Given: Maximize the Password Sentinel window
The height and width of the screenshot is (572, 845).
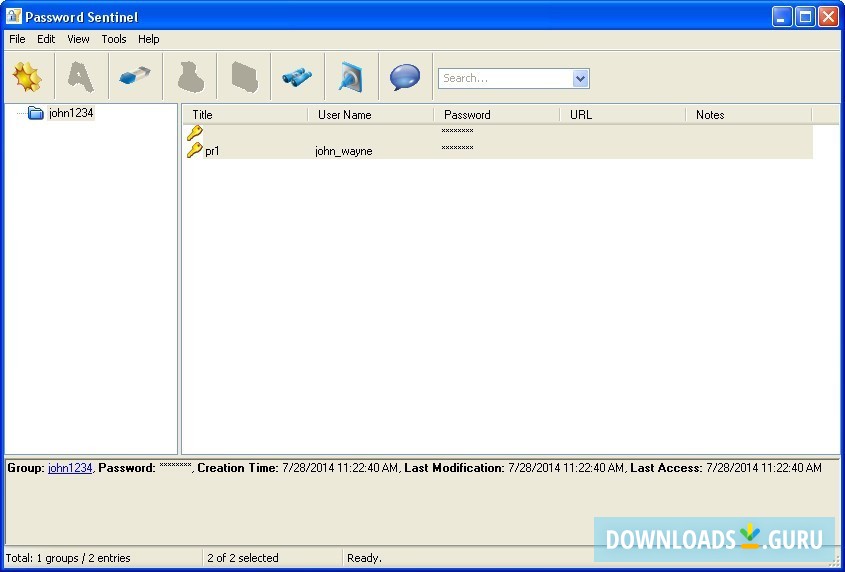Looking at the screenshot, I should pyautogui.click(x=805, y=17).
